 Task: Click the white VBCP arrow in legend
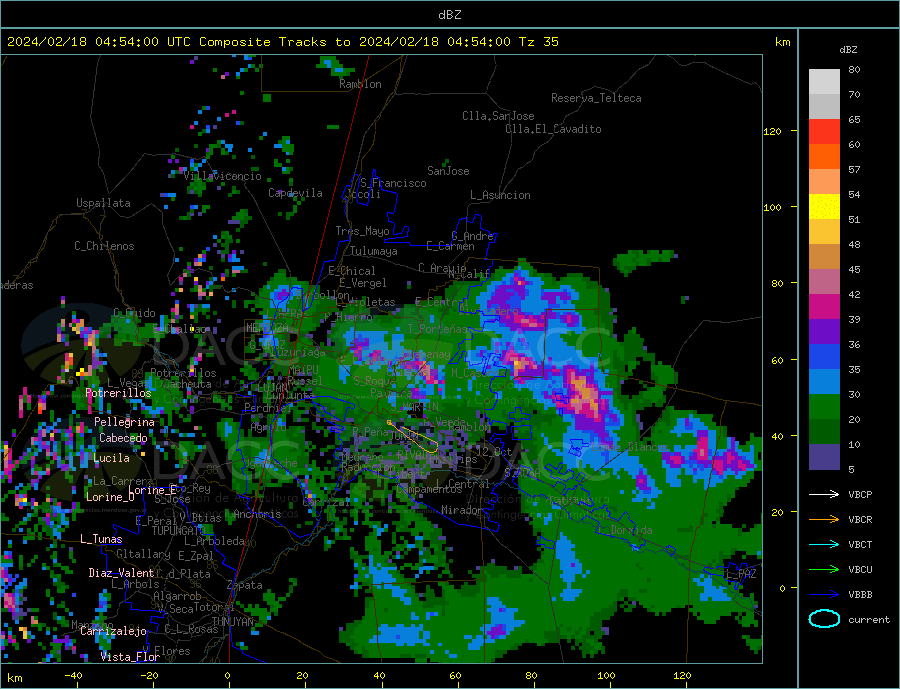point(824,494)
